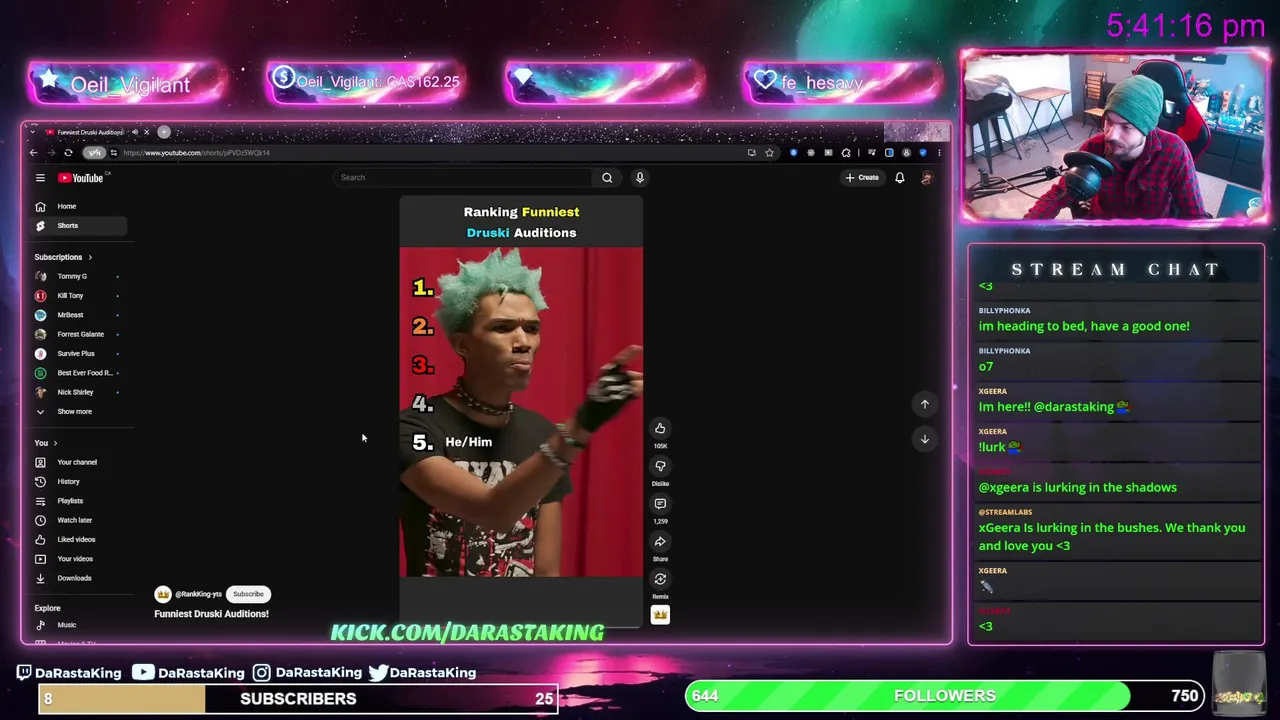The width and height of the screenshot is (1280, 720).
Task: Reload the browser page
Action: coord(68,153)
